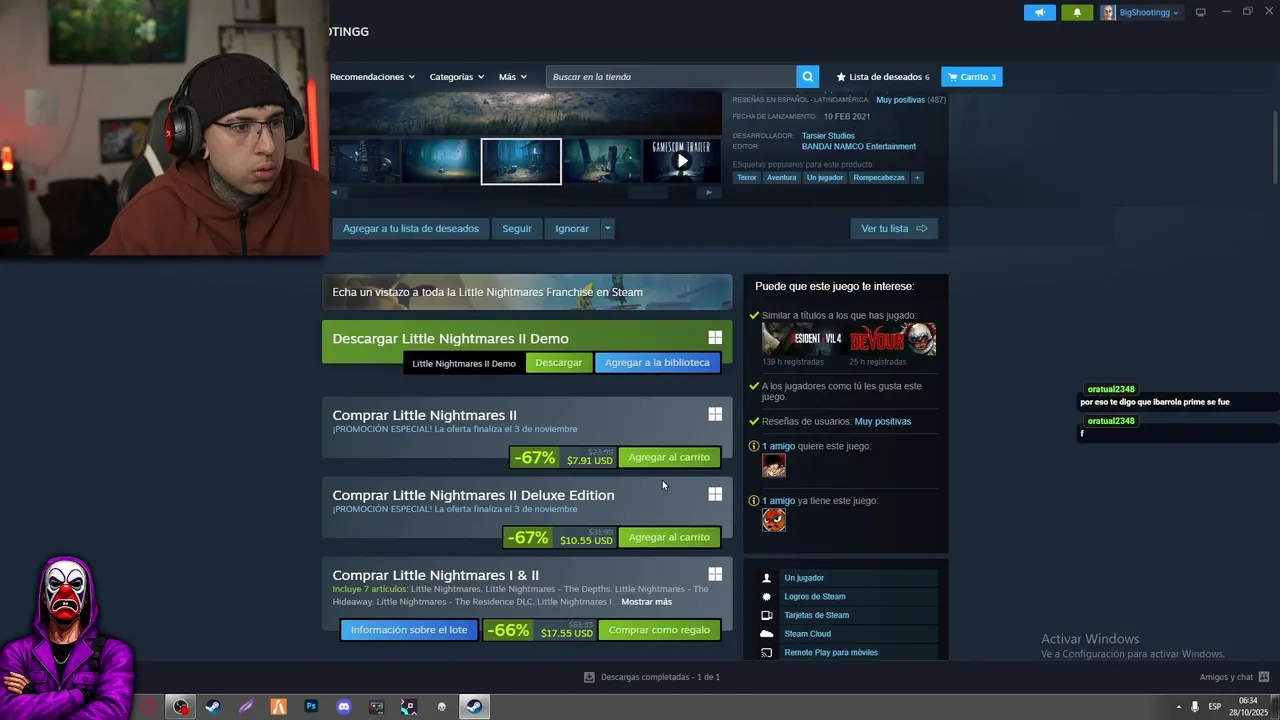Click Agregar a tu lista de deseados
Image resolution: width=1280 pixels, height=720 pixels.
(x=411, y=229)
